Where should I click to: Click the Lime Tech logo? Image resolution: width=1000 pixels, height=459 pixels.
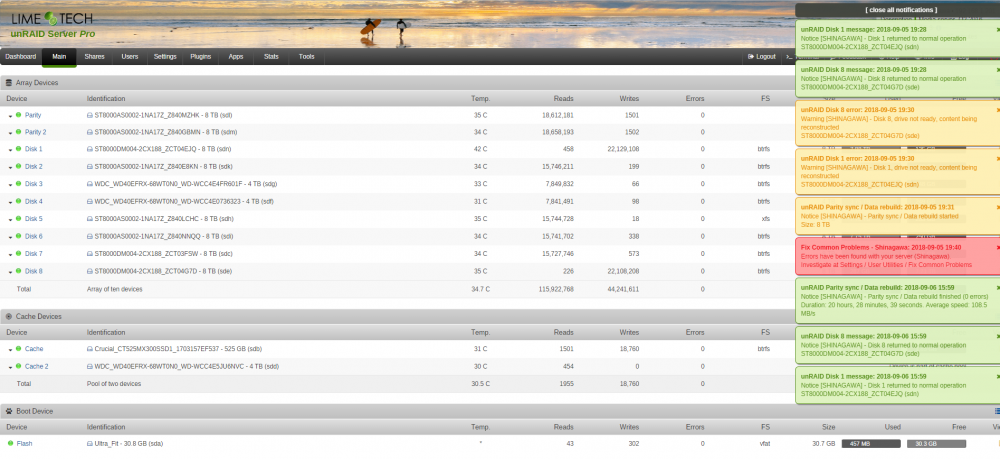52,19
